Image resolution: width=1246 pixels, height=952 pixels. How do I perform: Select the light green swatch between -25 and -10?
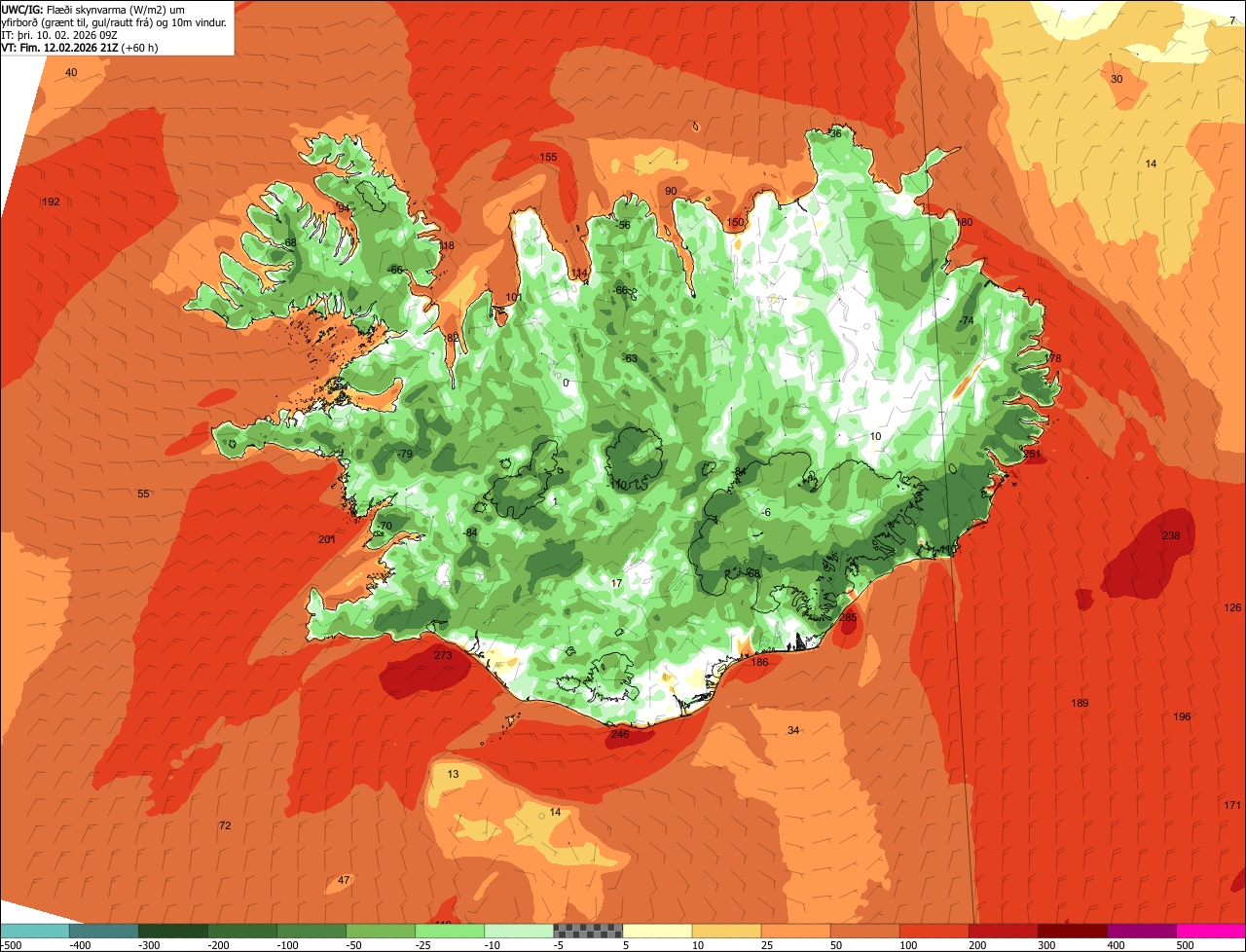click(450, 930)
